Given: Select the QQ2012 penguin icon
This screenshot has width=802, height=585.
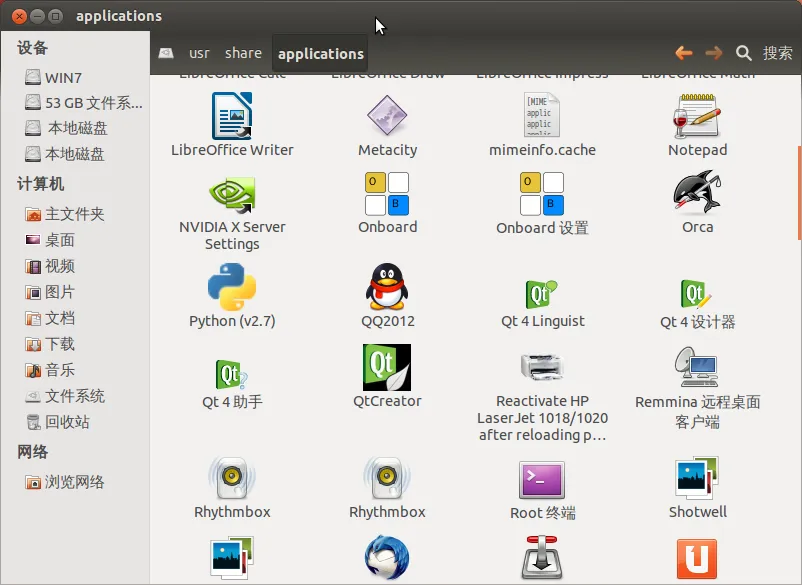Looking at the screenshot, I should pyautogui.click(x=387, y=287).
